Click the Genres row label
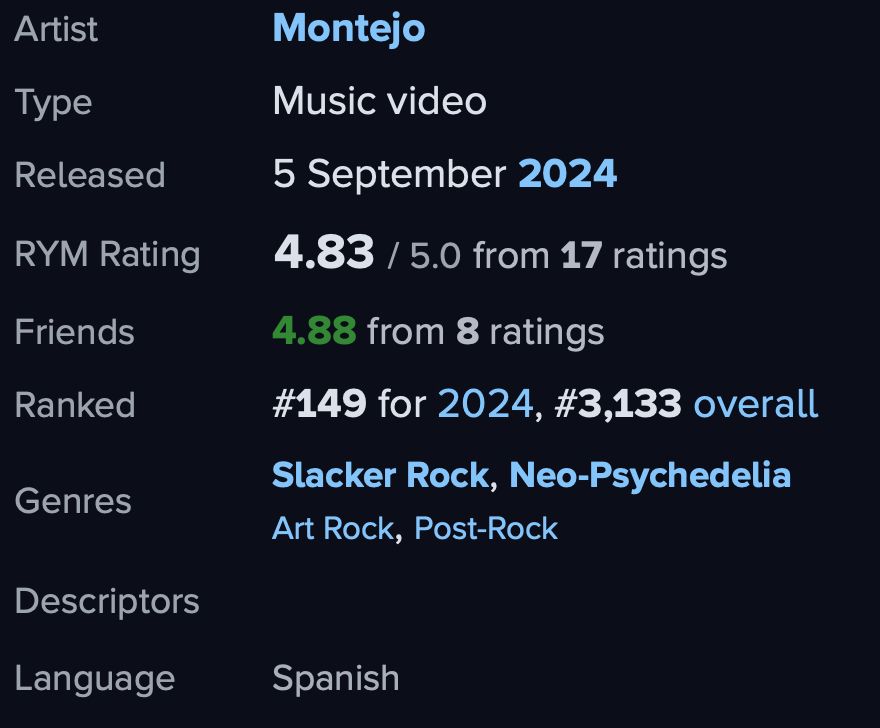This screenshot has height=728, width=880. coord(73,501)
